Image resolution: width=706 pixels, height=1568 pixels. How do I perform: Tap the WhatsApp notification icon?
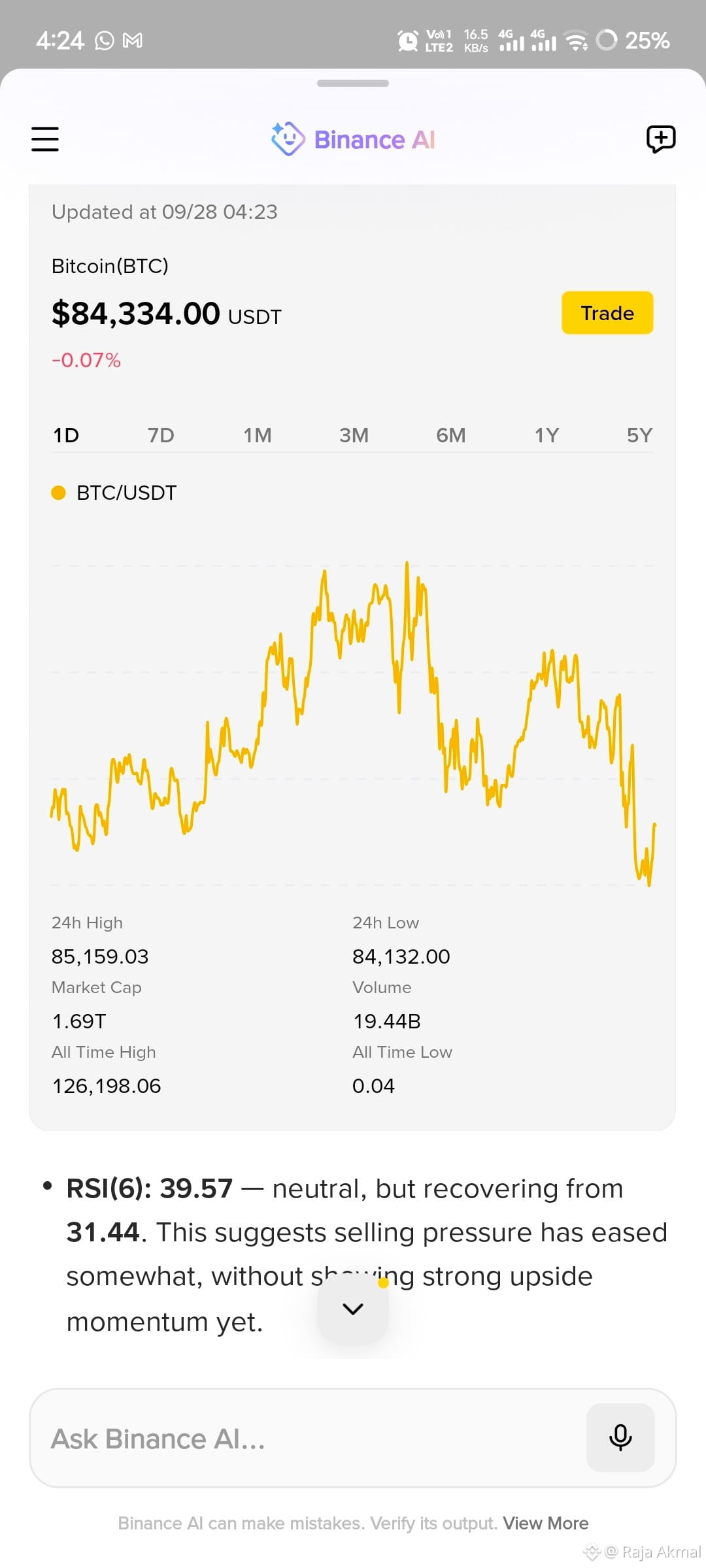coord(105,41)
